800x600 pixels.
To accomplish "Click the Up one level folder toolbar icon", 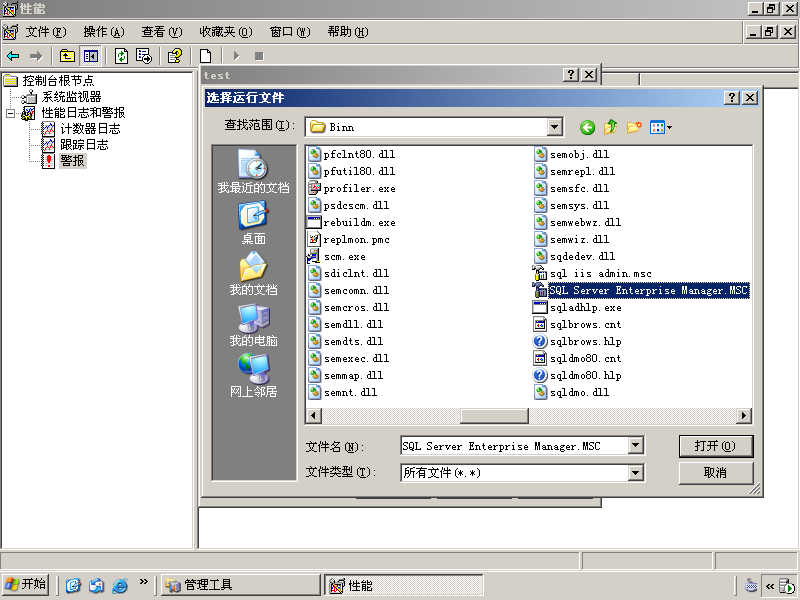I will [67, 56].
